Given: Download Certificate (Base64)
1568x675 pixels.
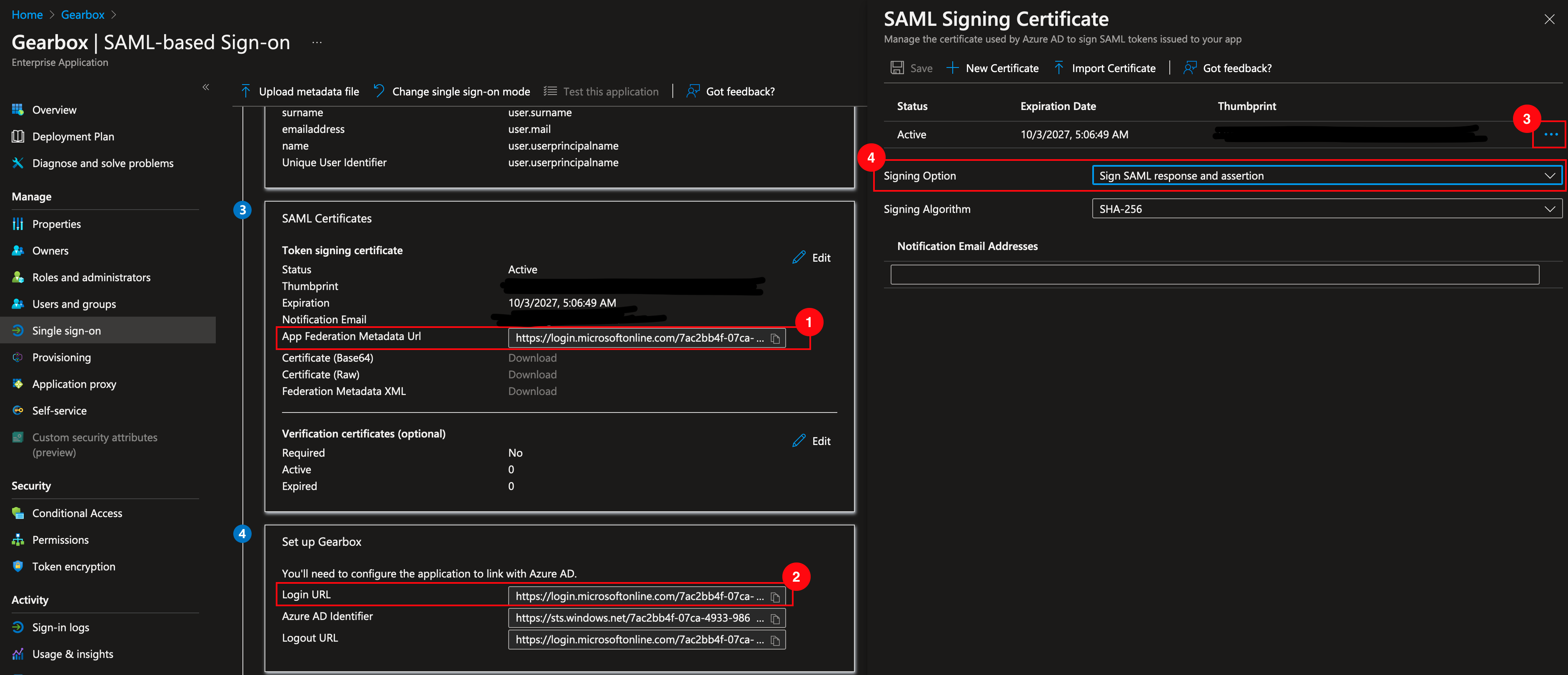Looking at the screenshot, I should pos(532,358).
